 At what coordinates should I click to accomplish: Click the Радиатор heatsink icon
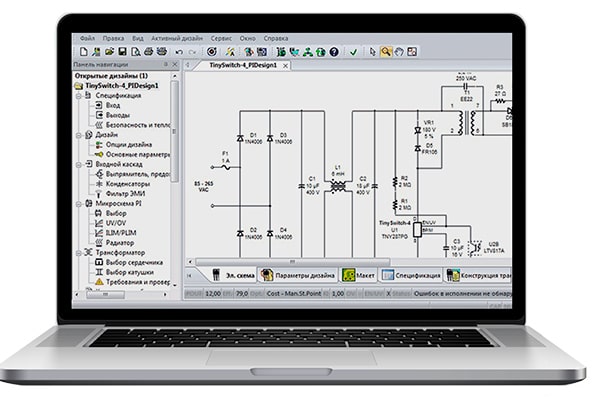(x=99, y=242)
